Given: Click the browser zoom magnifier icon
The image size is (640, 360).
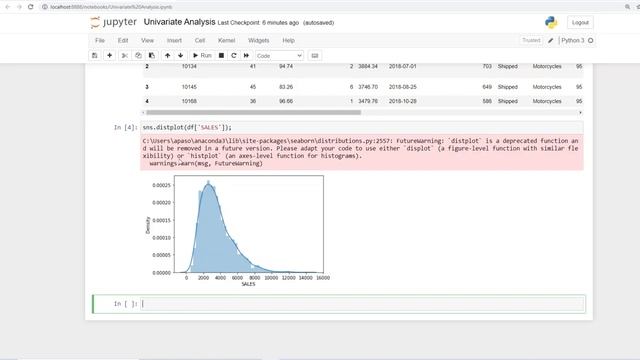Looking at the screenshot, I should 627,7.
